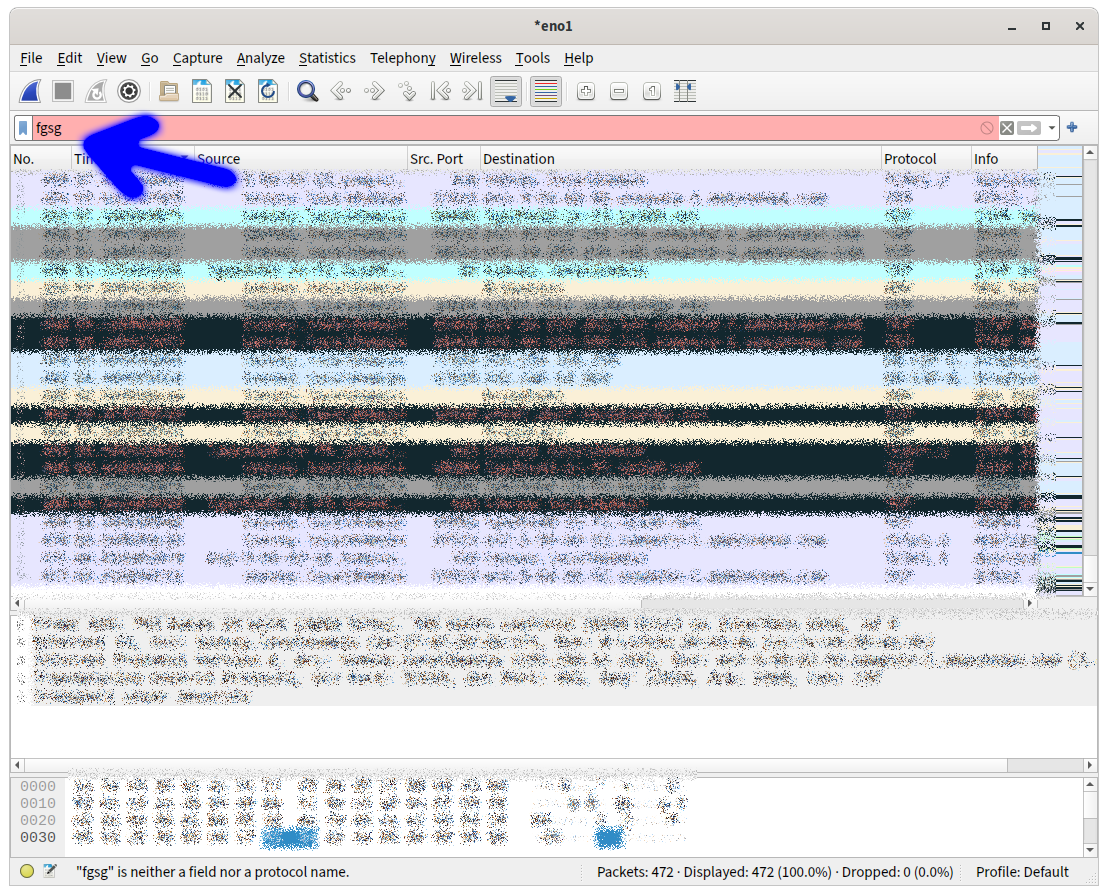The image size is (1108, 895).
Task: Clear the display filter with the X button
Action: point(1007,128)
